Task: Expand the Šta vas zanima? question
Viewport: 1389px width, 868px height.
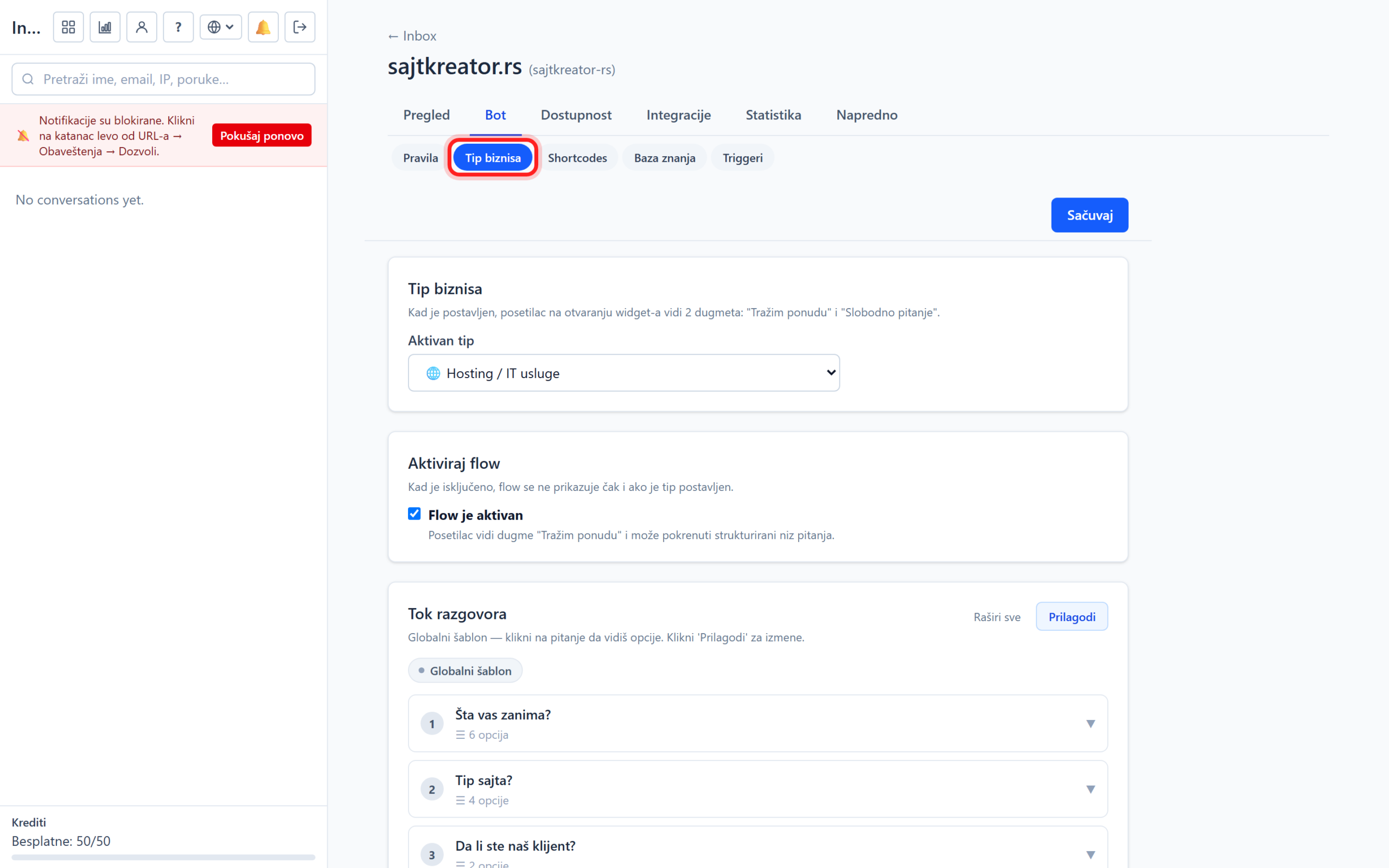Action: click(x=757, y=723)
